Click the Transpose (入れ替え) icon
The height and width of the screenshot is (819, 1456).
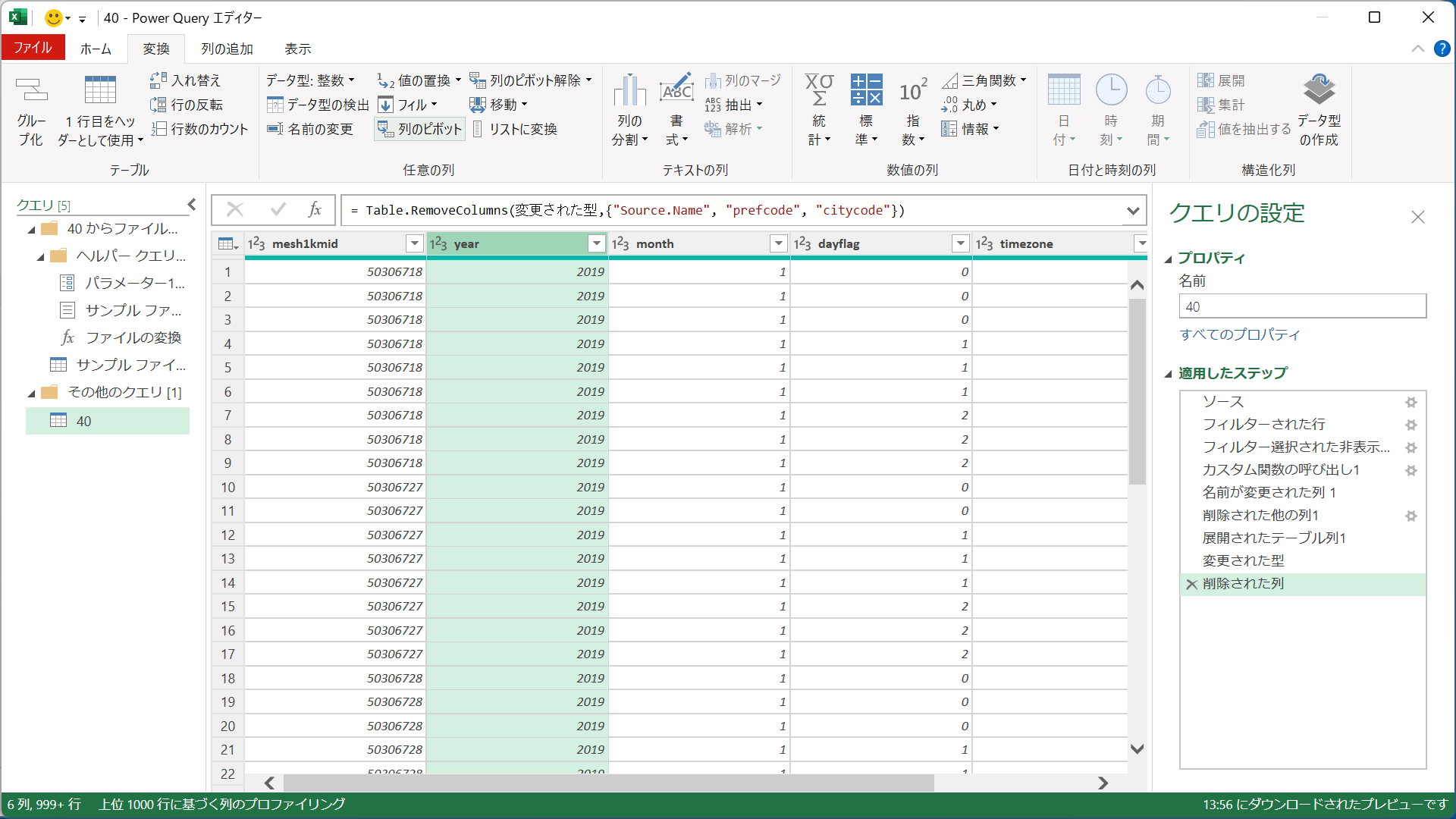click(158, 80)
